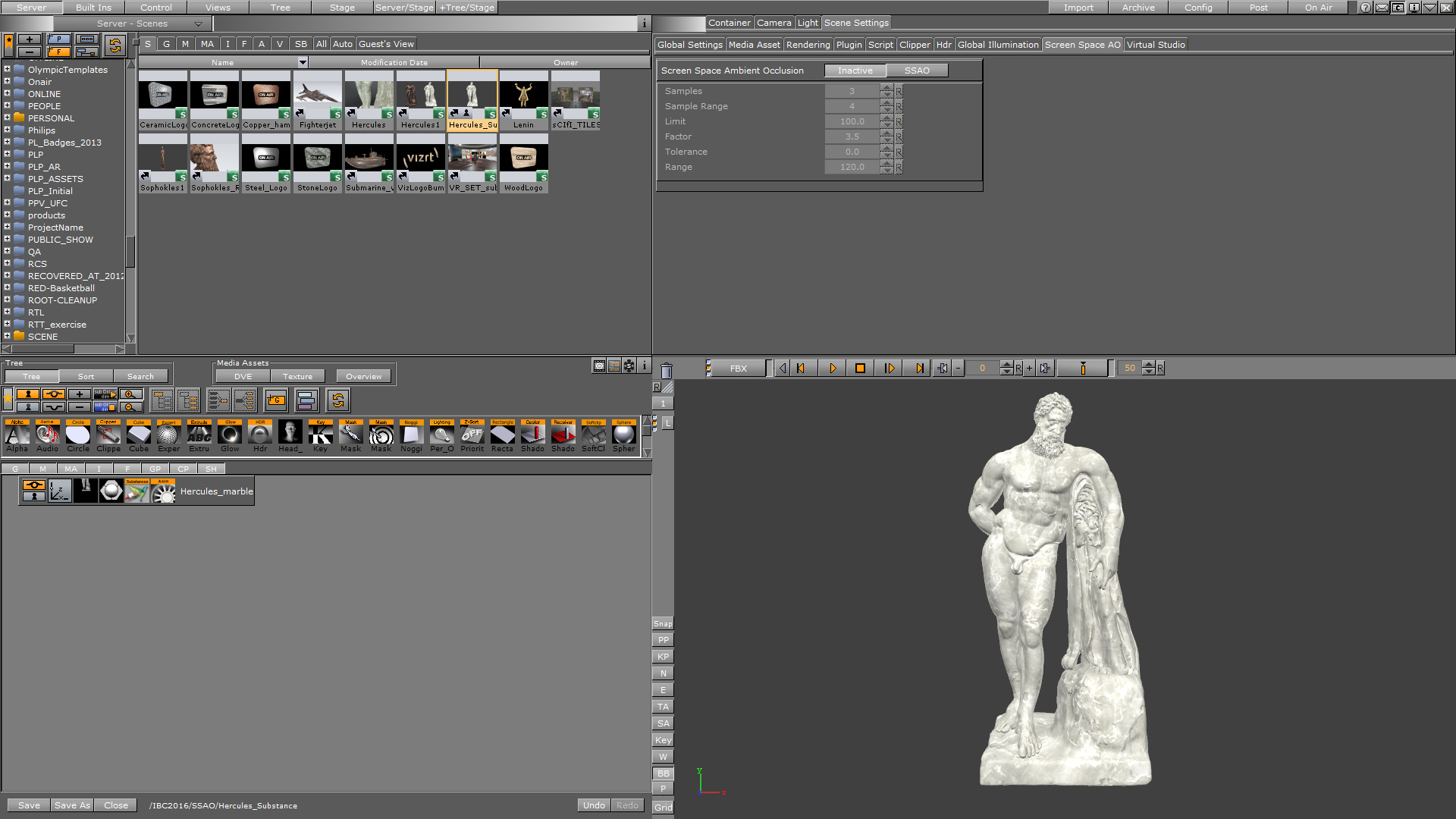This screenshot has height=819, width=1456.
Task: Click the trash can icon
Action: tap(666, 370)
